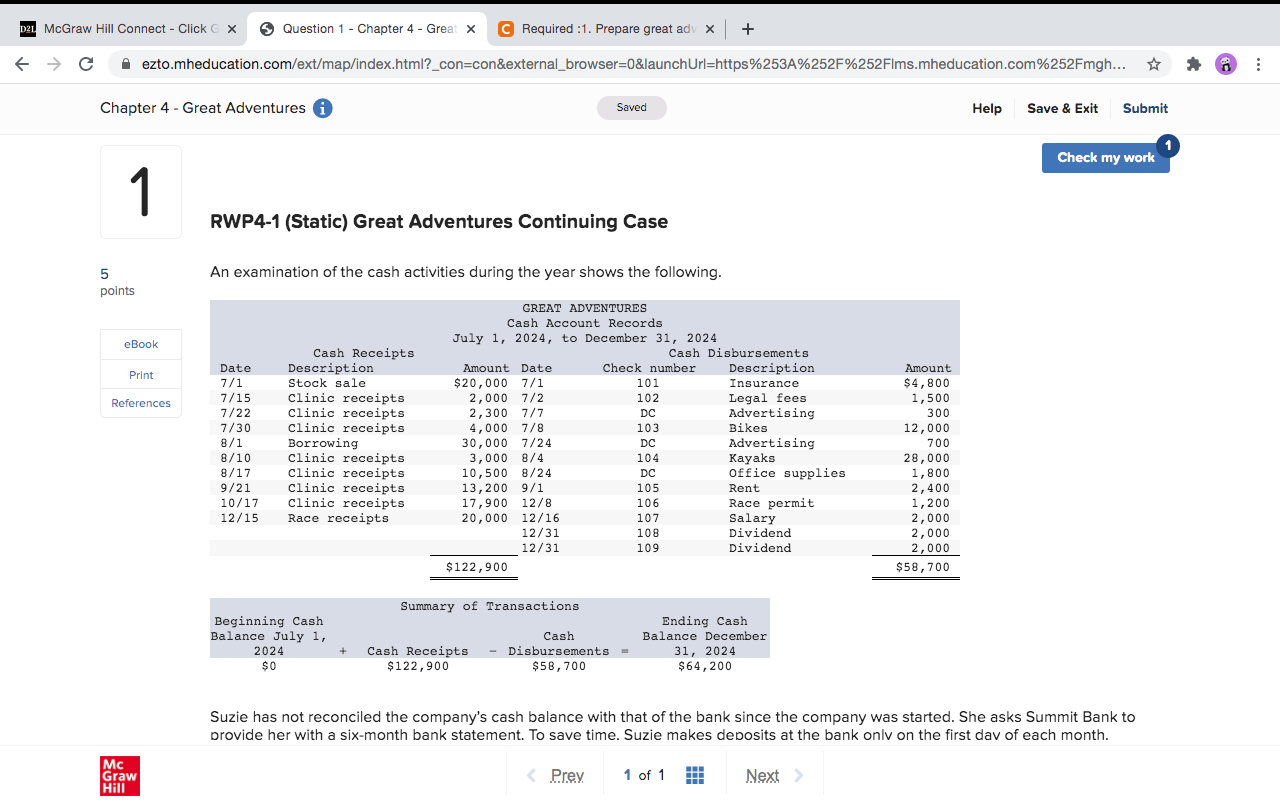
Task: Open the browser extensions puzzle icon
Action: pos(1193,64)
